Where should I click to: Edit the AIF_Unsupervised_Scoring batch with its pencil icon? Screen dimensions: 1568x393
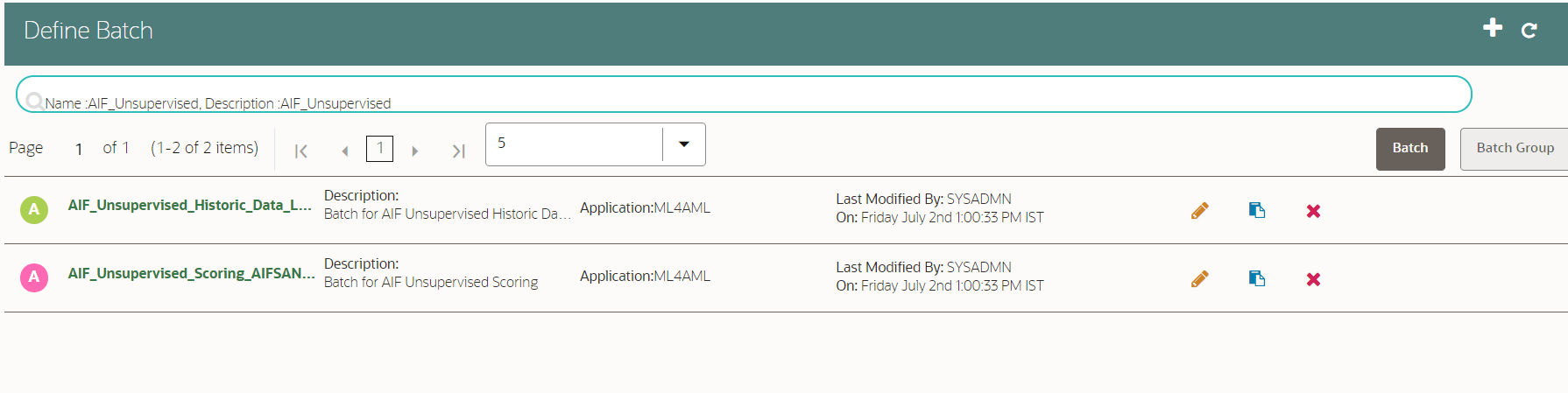[1200, 278]
